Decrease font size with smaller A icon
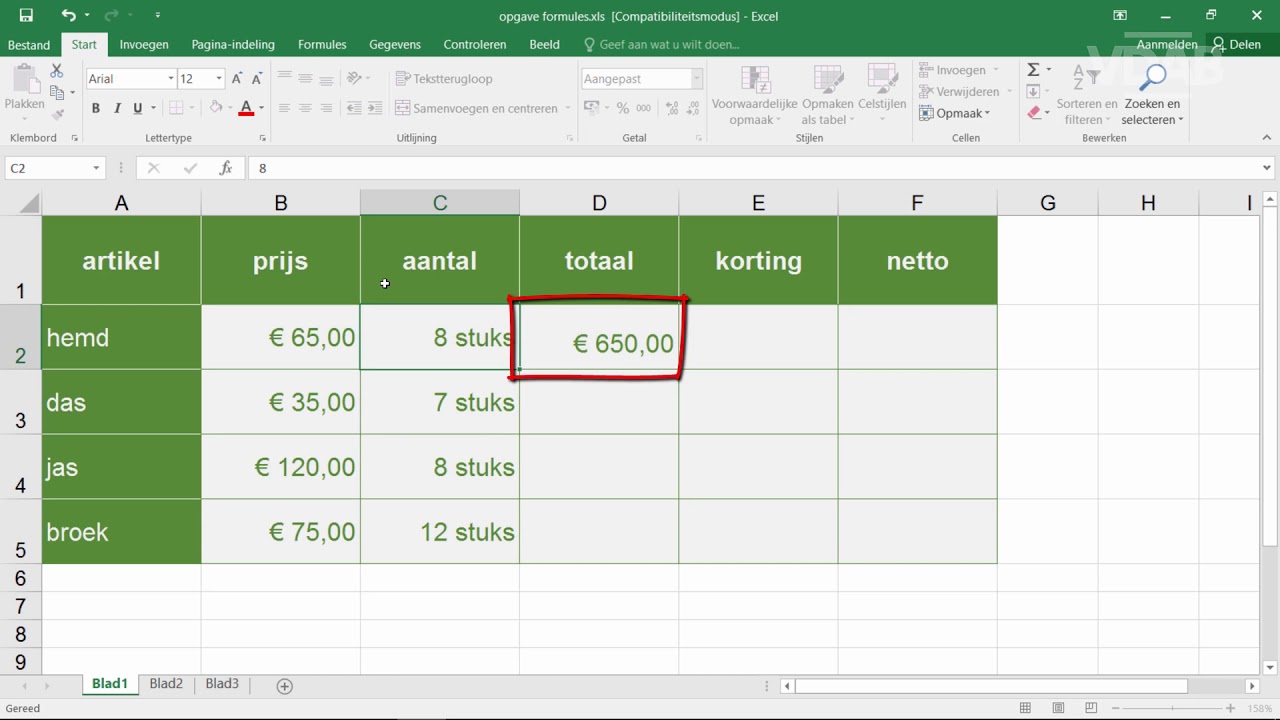Screen dimensions: 1280x720 tap(258, 78)
